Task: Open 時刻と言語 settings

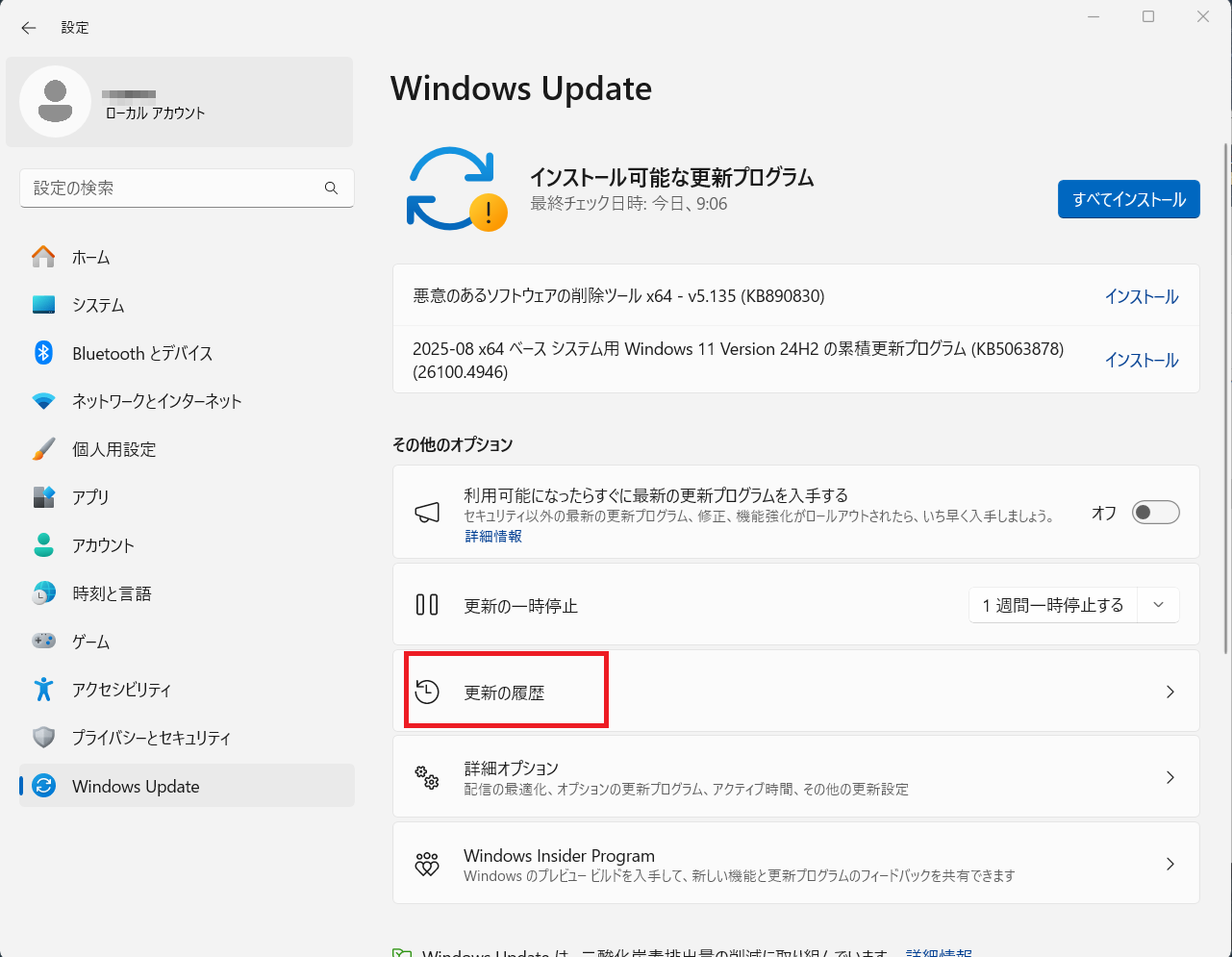Action: pyautogui.click(x=187, y=593)
